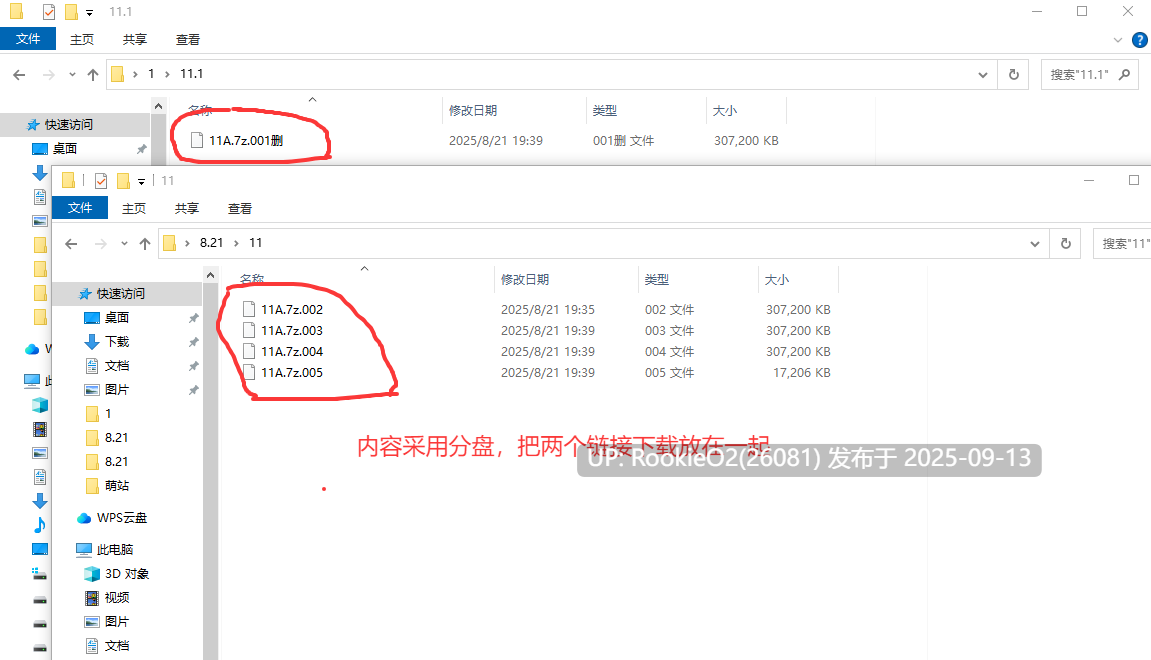Open 3D 对象 in the 11 window sidebar
Viewport: 1151px width, 660px height.
pos(126,573)
